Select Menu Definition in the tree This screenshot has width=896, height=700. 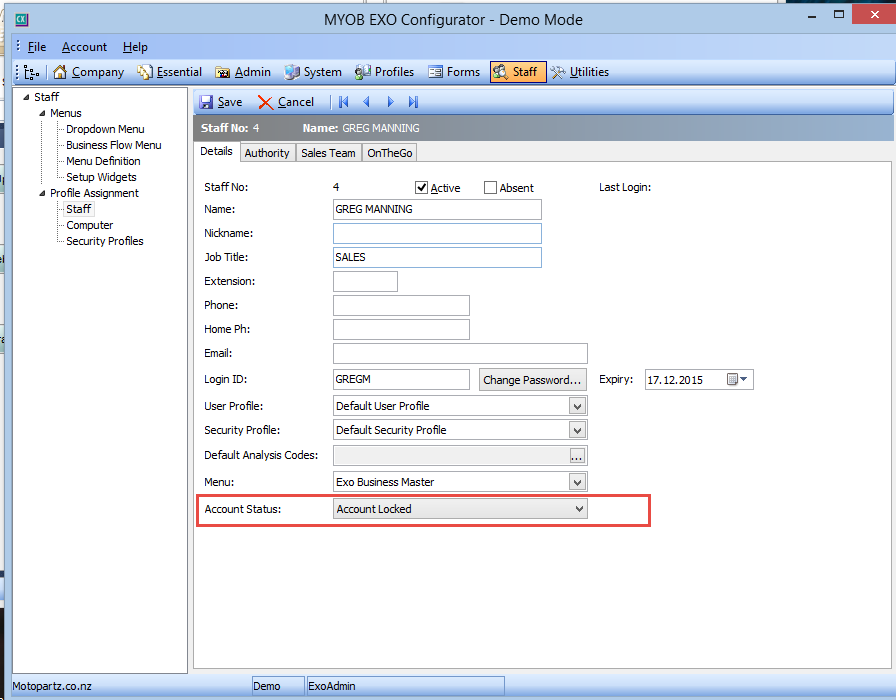point(103,161)
